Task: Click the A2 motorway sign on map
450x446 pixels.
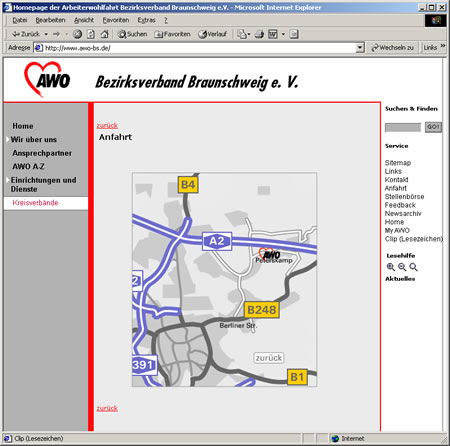Action: (217, 241)
